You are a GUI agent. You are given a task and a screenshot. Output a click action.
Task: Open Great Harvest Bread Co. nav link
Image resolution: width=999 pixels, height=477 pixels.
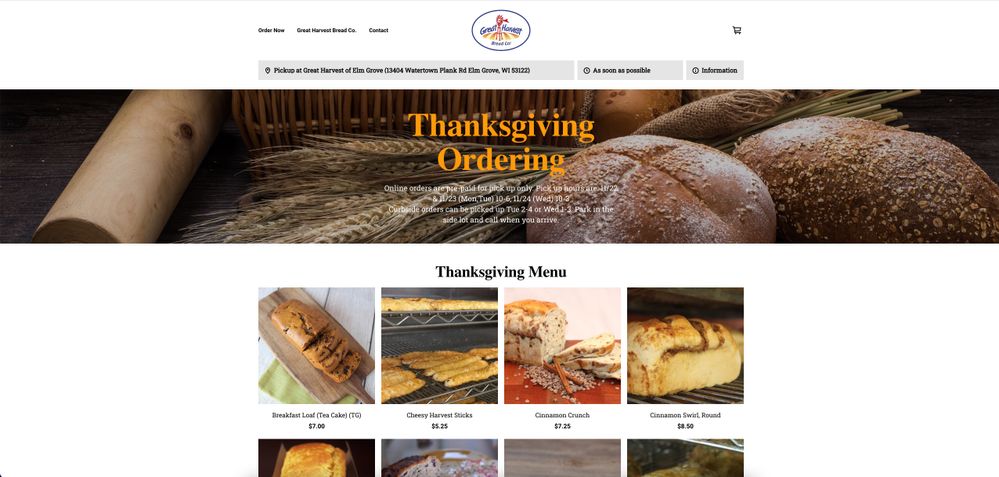[x=326, y=30]
